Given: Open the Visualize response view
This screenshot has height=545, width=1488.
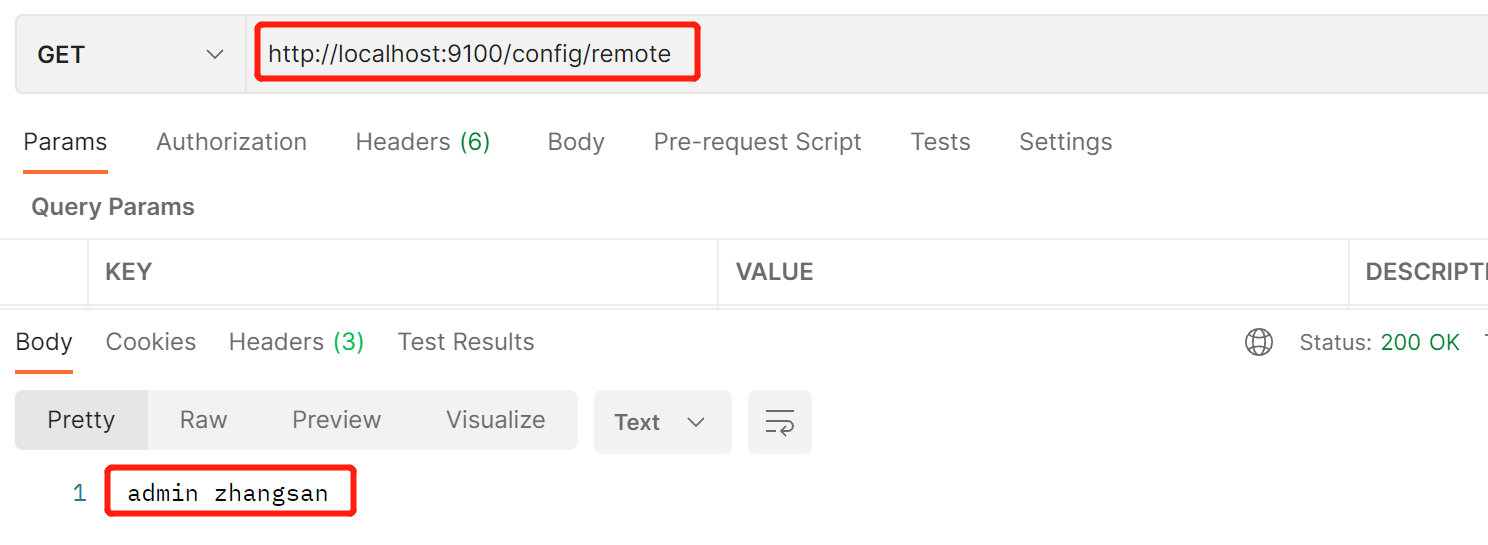Looking at the screenshot, I should (495, 420).
